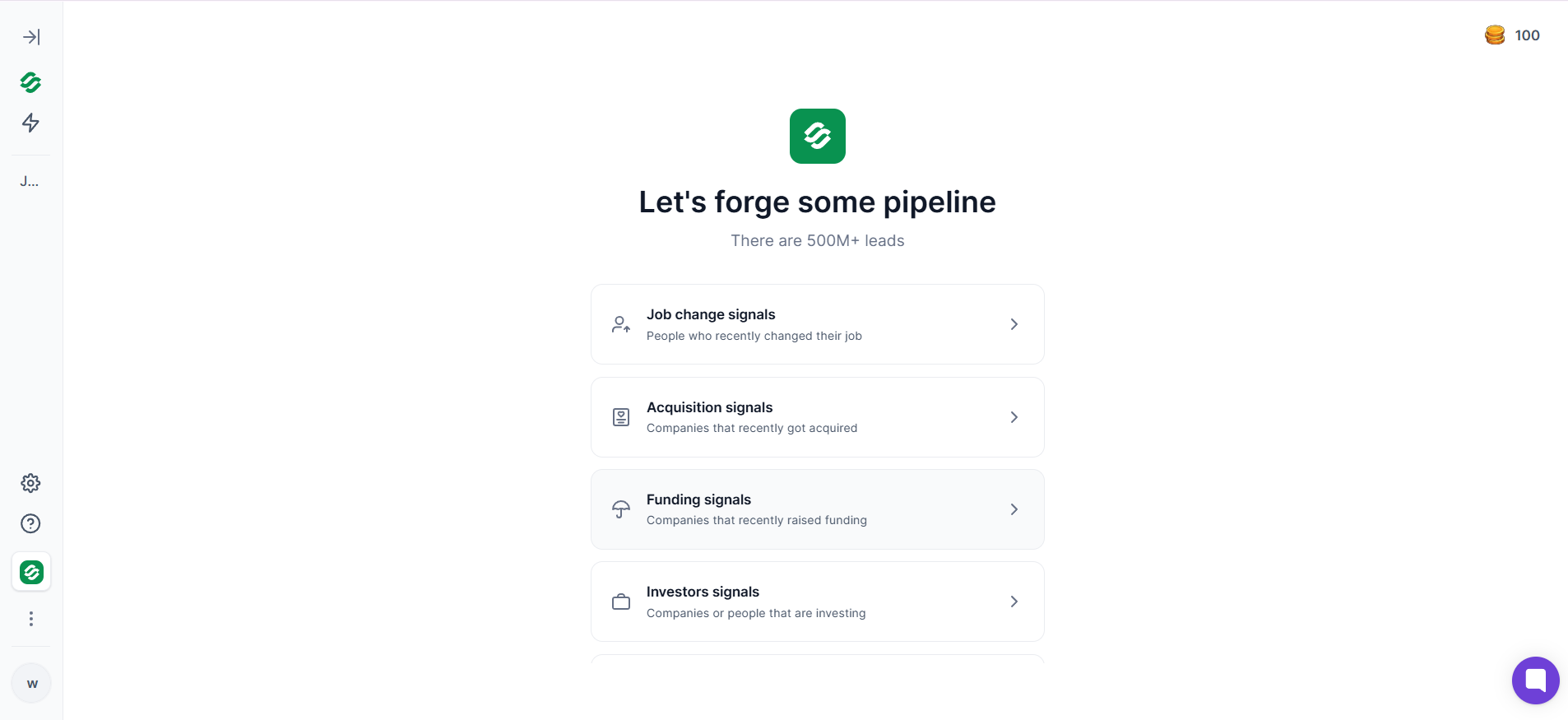Open the three-dot more options menu
Screen dimensions: 1568x720
click(31, 619)
